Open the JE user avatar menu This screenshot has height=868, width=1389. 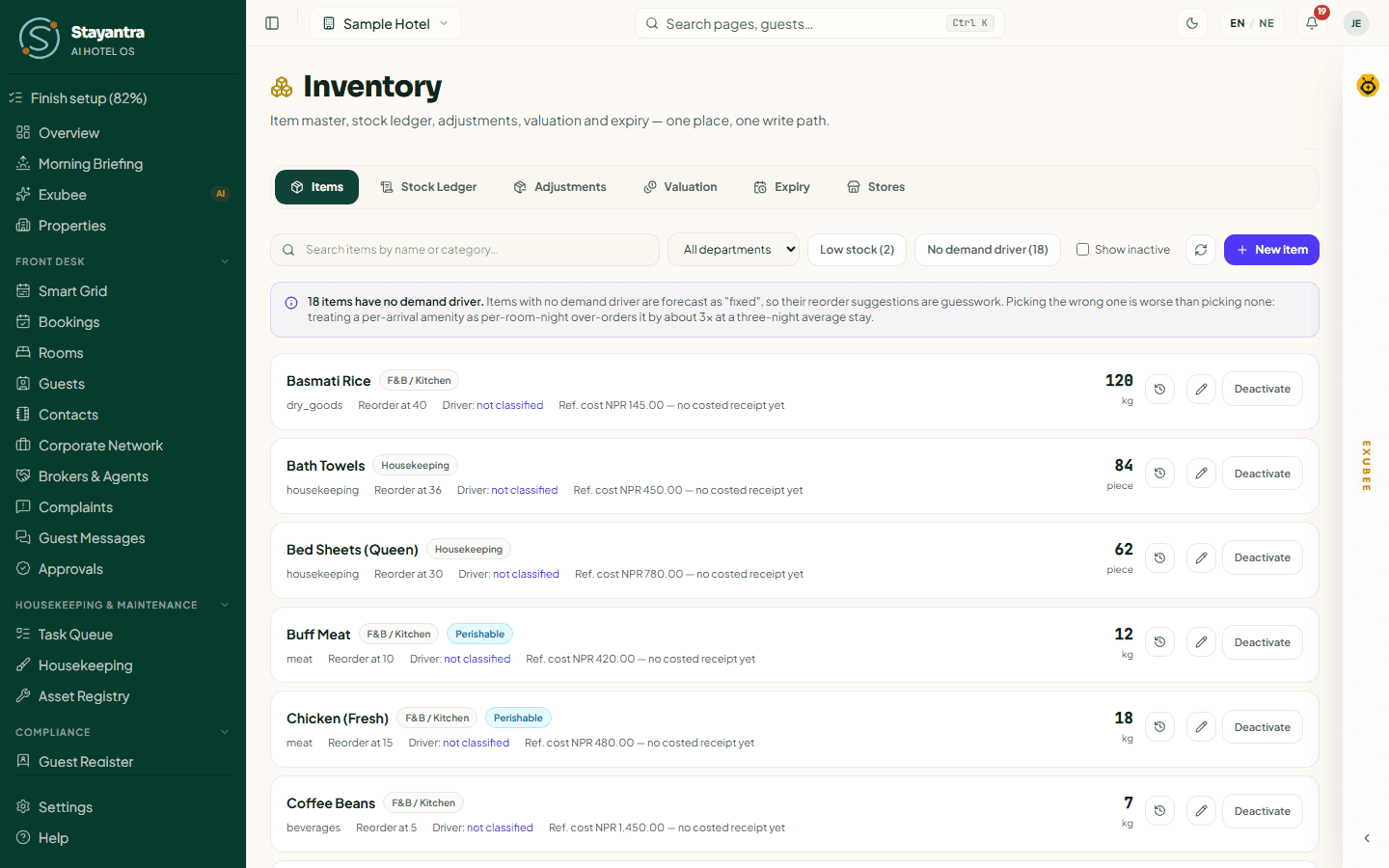coord(1356,23)
